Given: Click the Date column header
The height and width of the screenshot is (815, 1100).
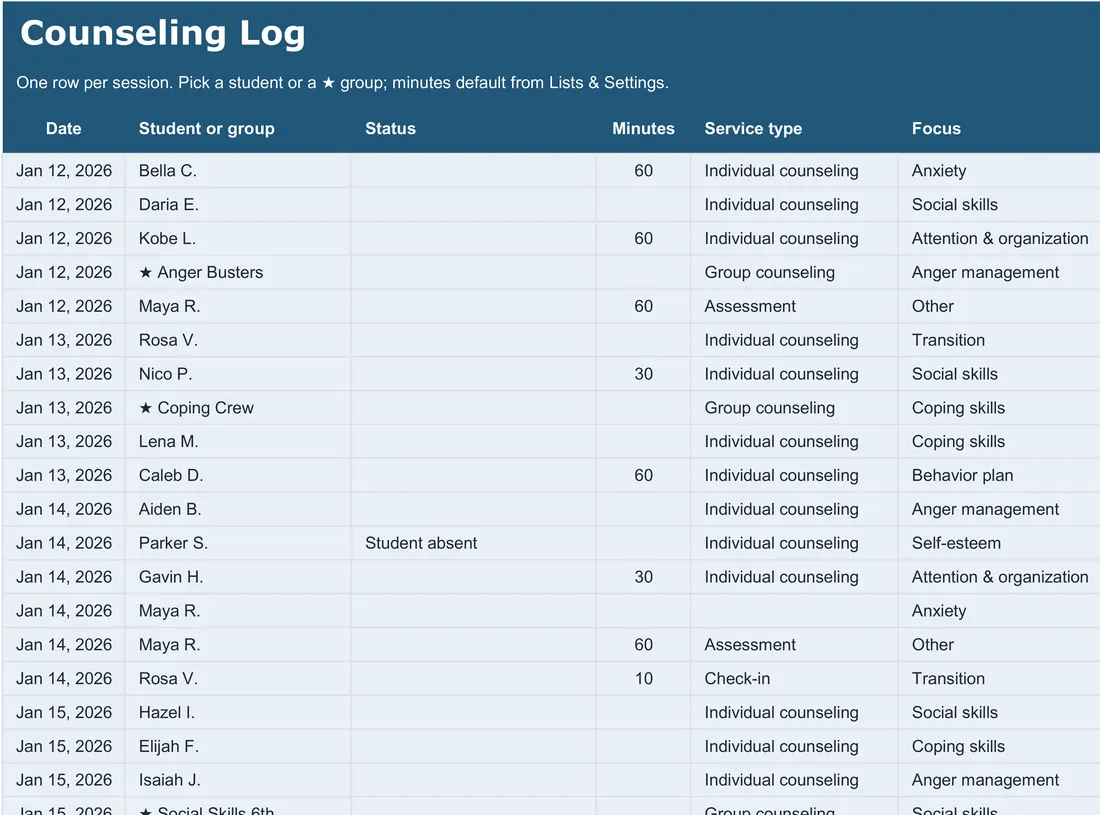Looking at the screenshot, I should coord(63,128).
